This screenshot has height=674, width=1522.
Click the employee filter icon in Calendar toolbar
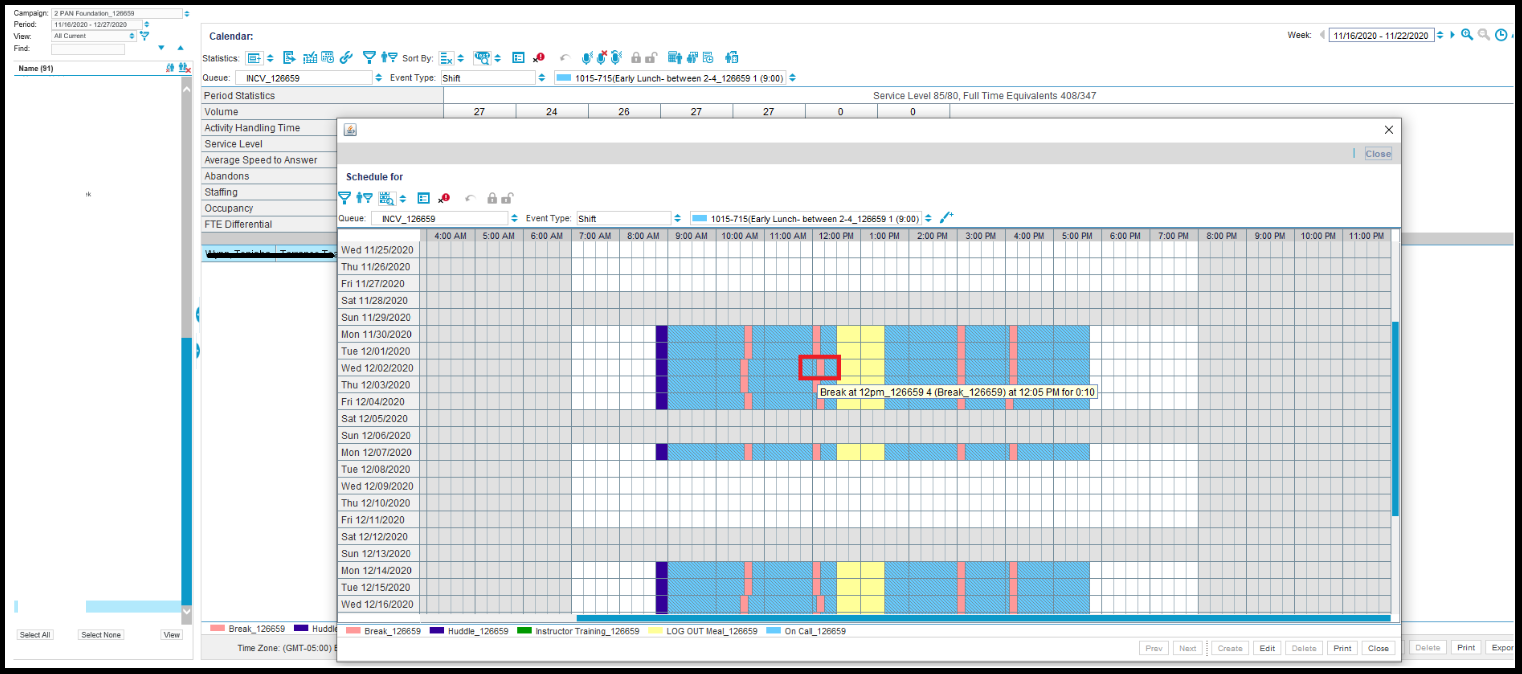click(x=389, y=58)
